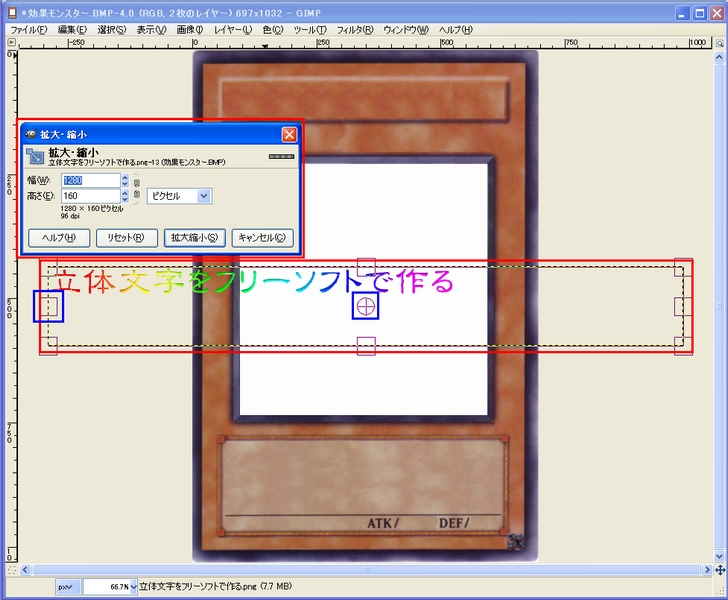Click the top-right corner scale handle

point(683,268)
